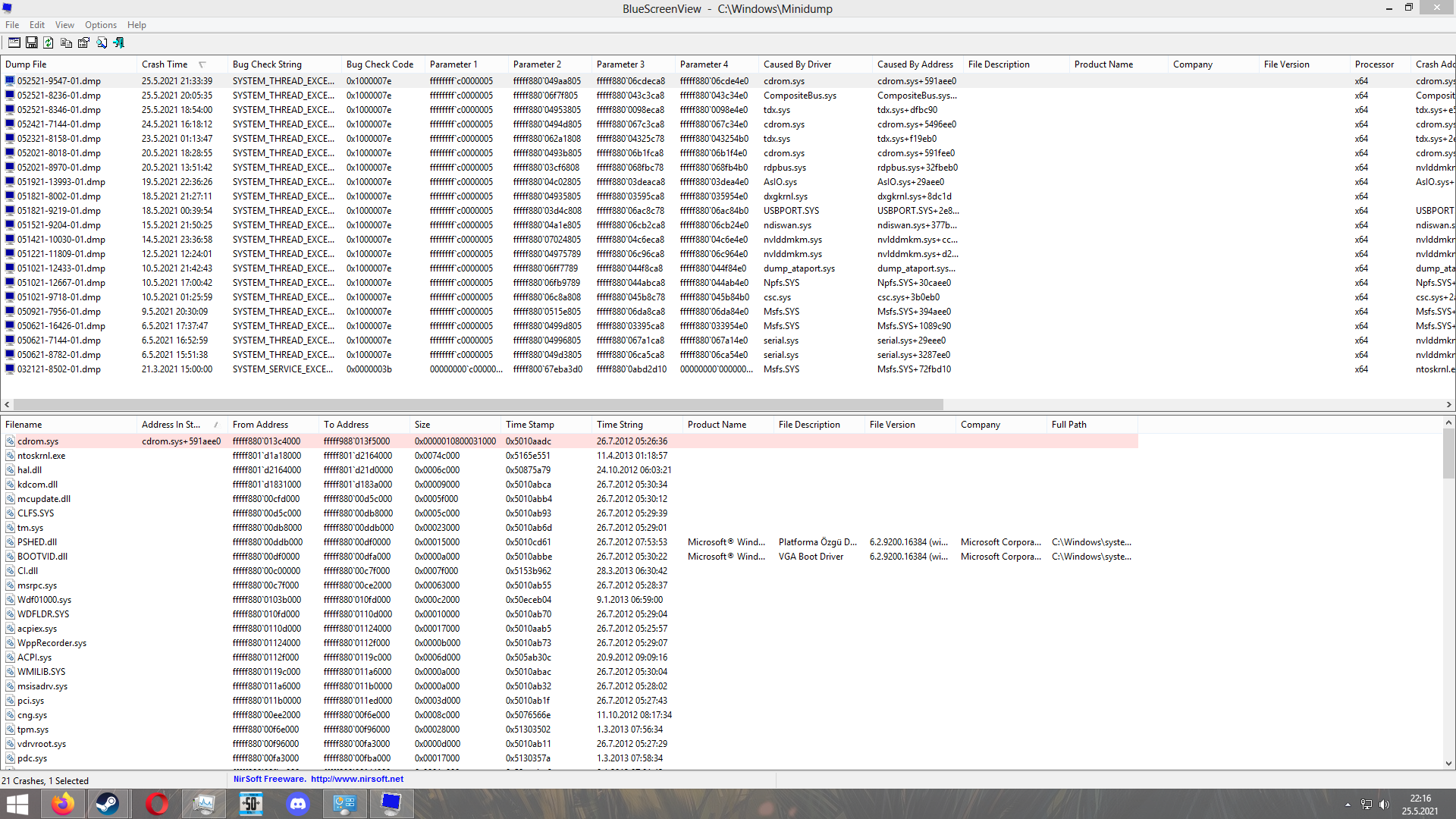Toggle sort arrow on Crash Time column
1456x819 pixels.
pyautogui.click(x=202, y=64)
